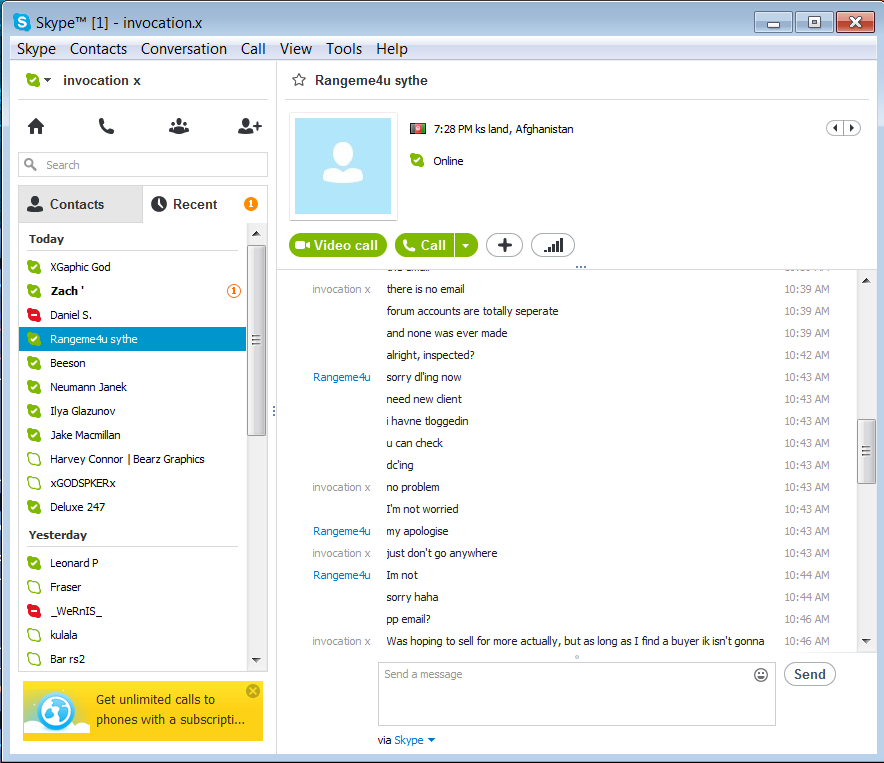The width and height of the screenshot is (884, 763).
Task: Click the Skype logo in title bar
Action: coord(22,23)
